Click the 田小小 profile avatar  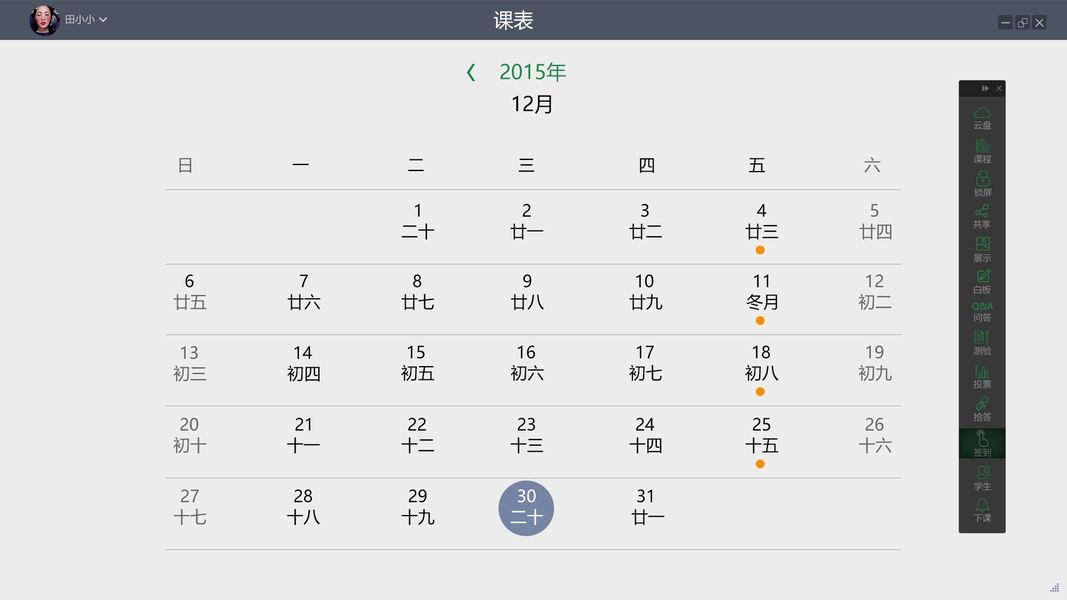(45, 20)
